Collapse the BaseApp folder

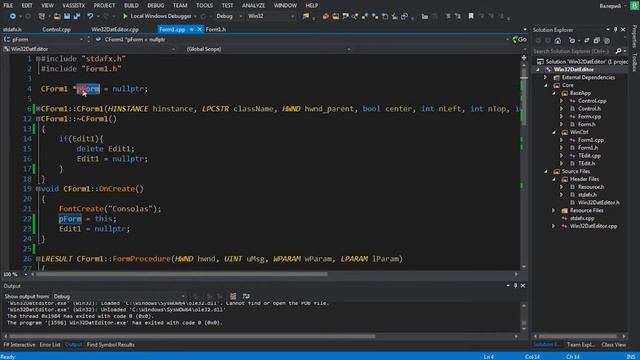click(553, 93)
